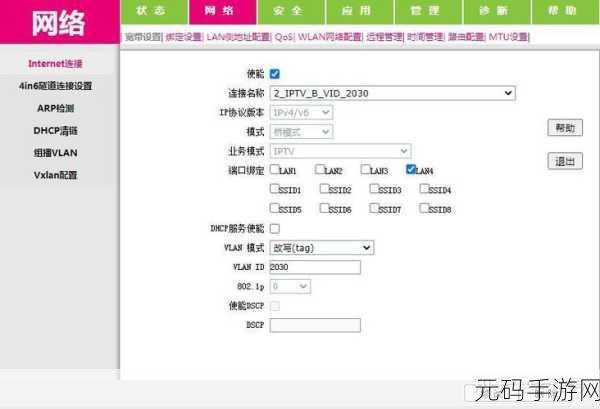The width and height of the screenshot is (600, 409).
Task: Open the 业务模式 IPTV dropdown
Action: point(340,151)
